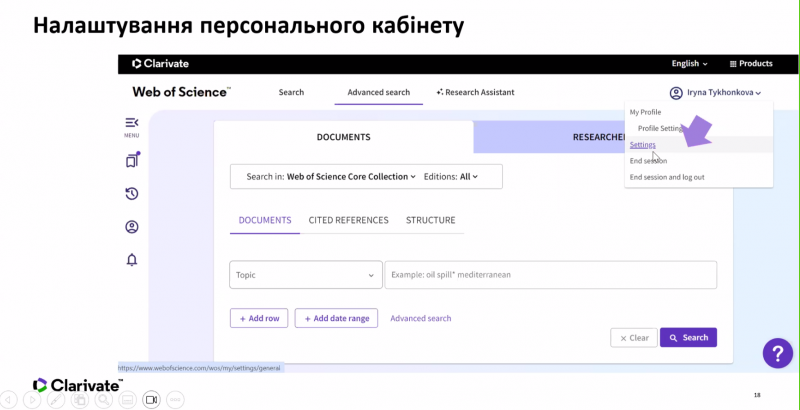Choose My Profile in user menu
The height and width of the screenshot is (410, 800).
point(645,112)
